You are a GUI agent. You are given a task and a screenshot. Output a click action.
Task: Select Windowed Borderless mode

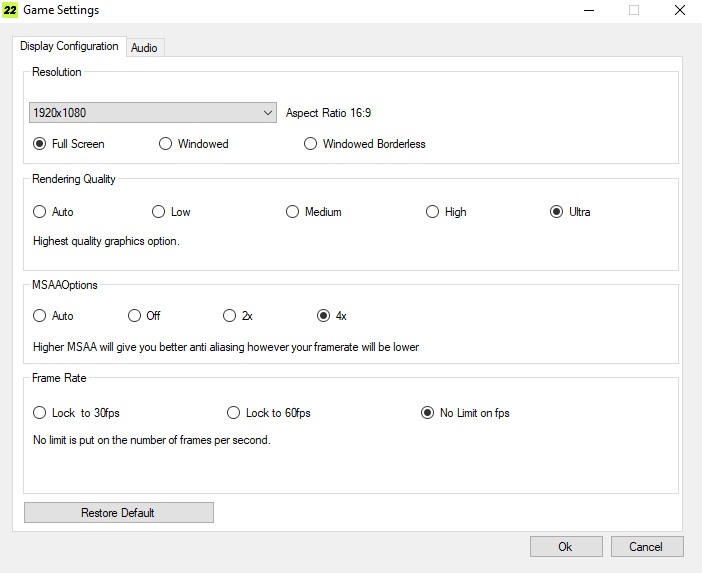311,144
